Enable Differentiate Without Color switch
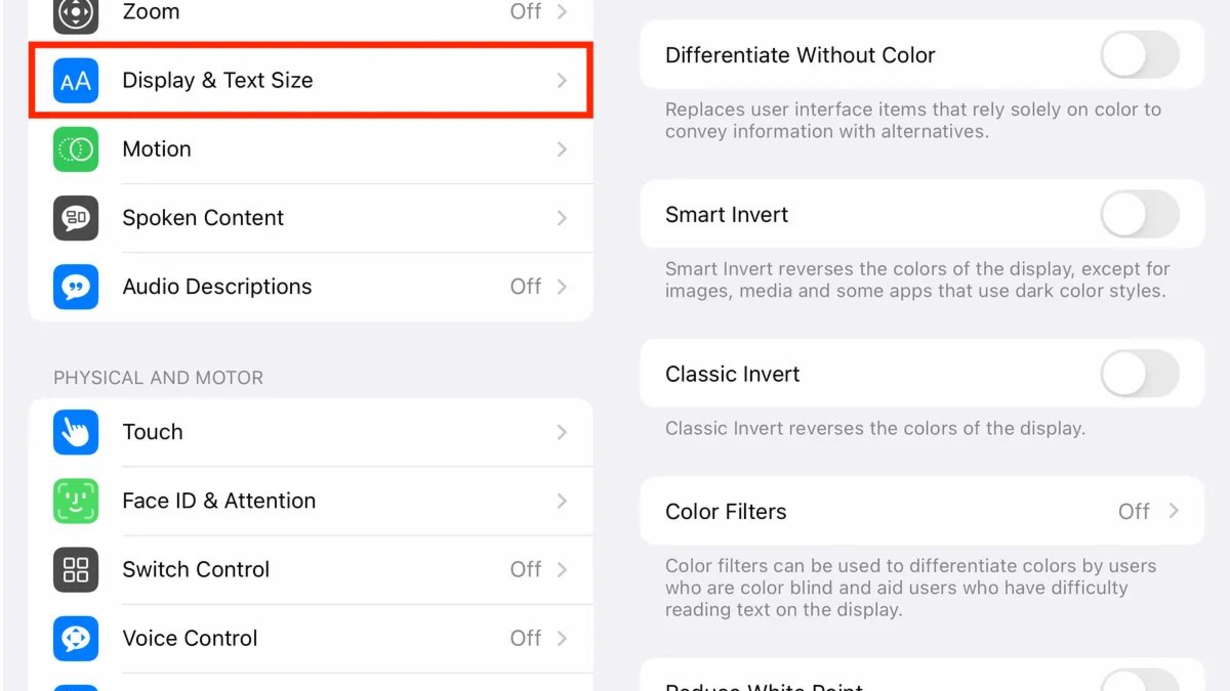 (1140, 55)
